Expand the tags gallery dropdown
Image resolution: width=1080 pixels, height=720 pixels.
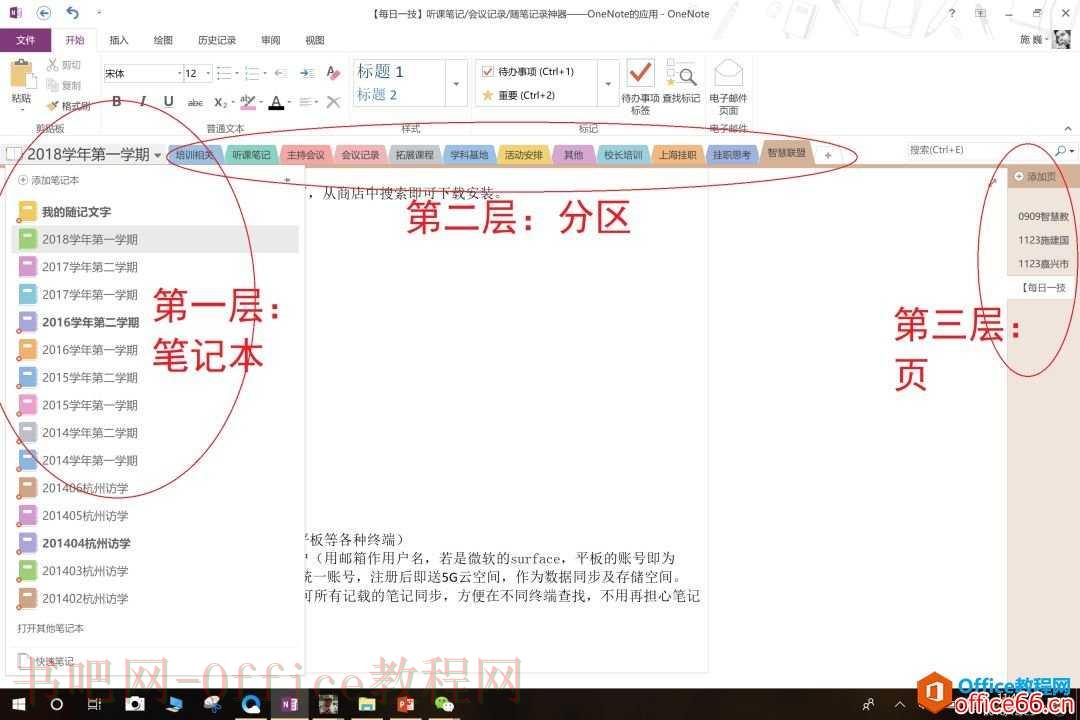[x=608, y=83]
